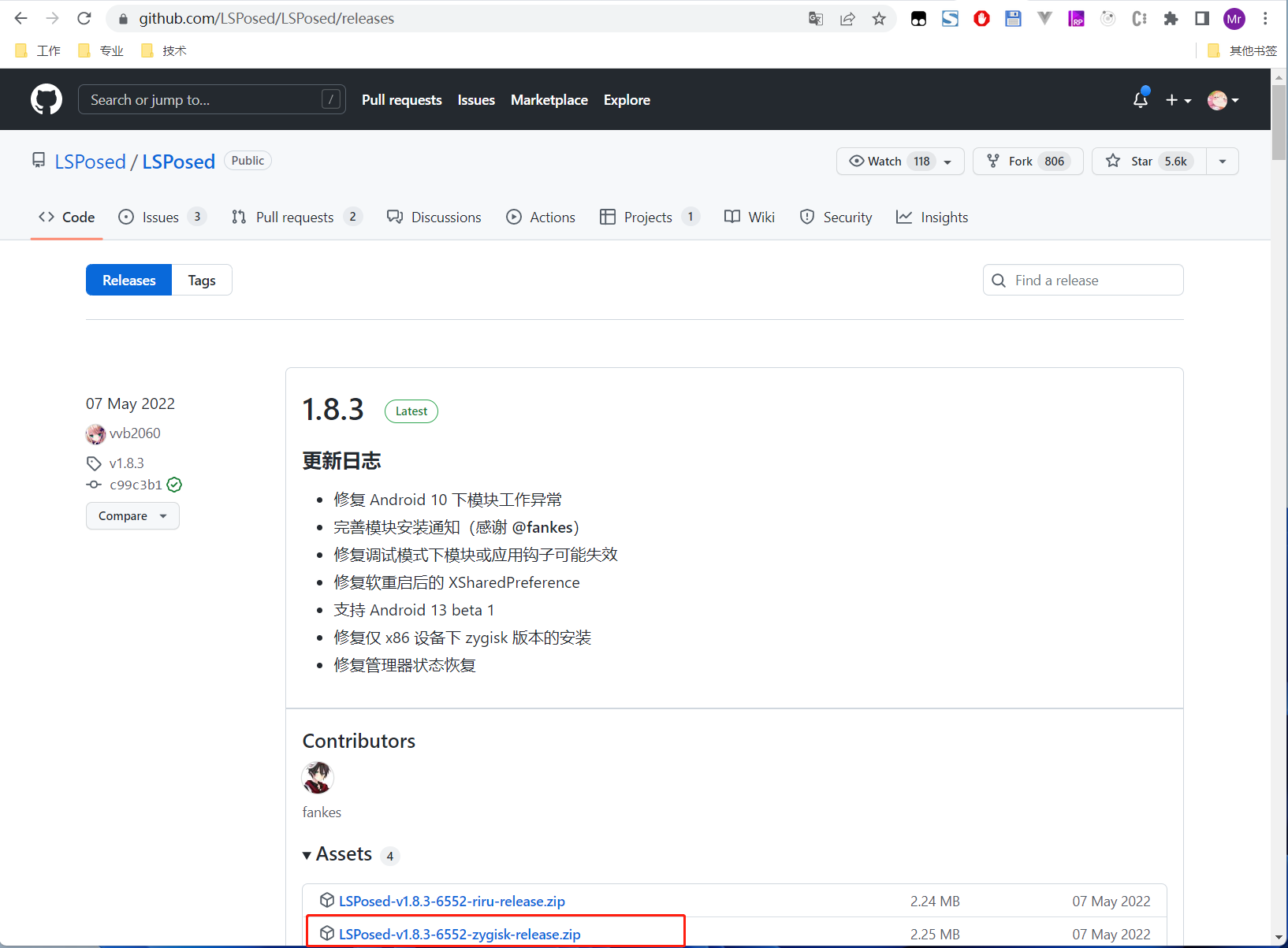Open the 专业 bookmark folder
1288x948 pixels.
pyautogui.click(x=101, y=50)
